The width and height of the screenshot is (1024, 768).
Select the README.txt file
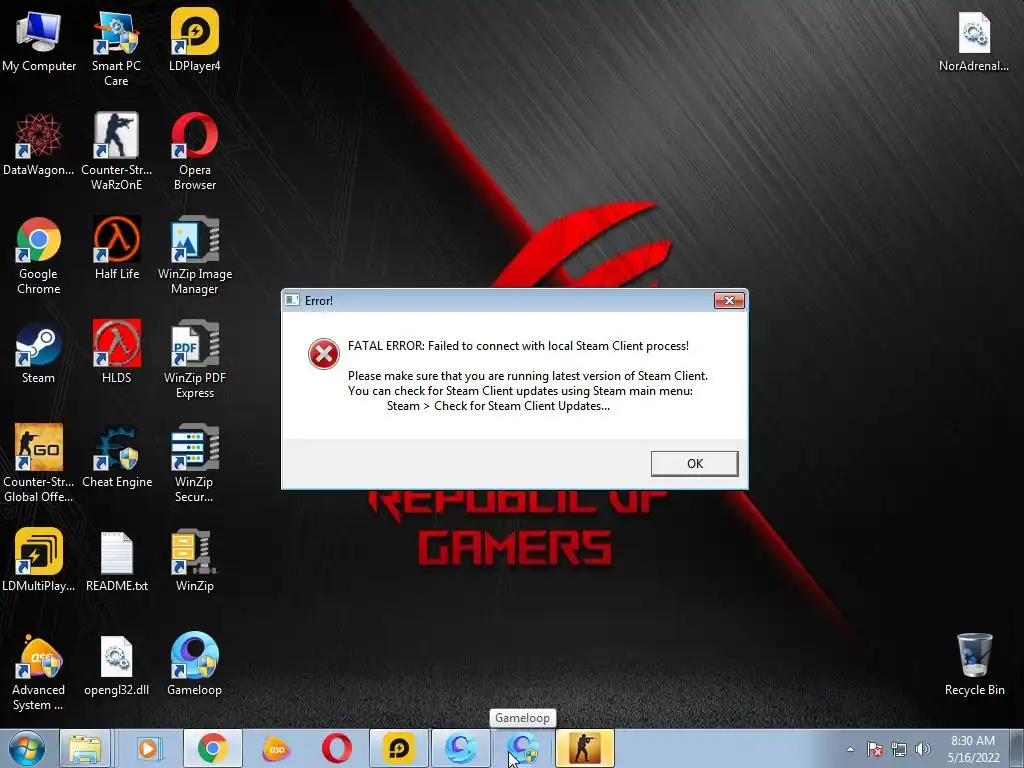(x=116, y=560)
